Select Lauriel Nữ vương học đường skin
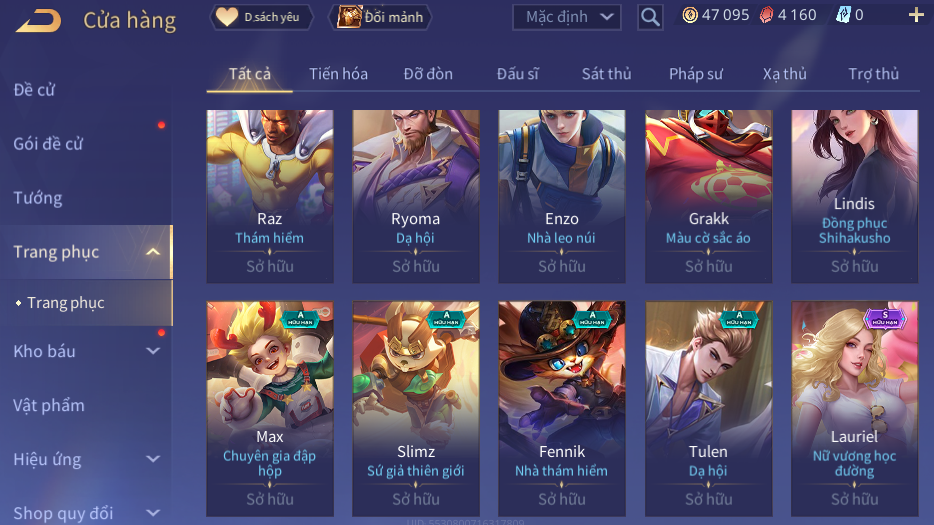The image size is (934, 525). tap(854, 409)
